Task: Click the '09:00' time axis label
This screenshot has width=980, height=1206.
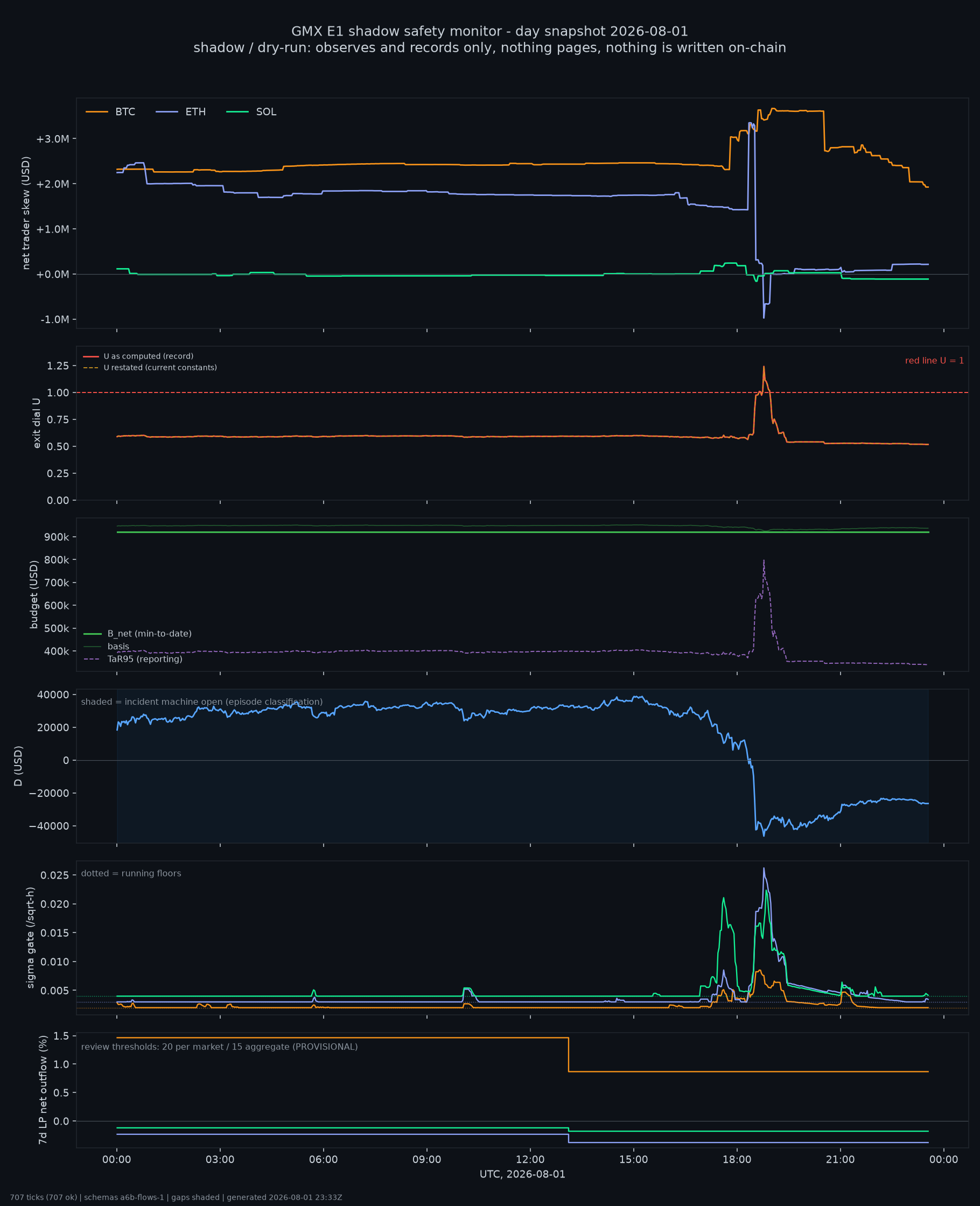Action: point(427,1160)
